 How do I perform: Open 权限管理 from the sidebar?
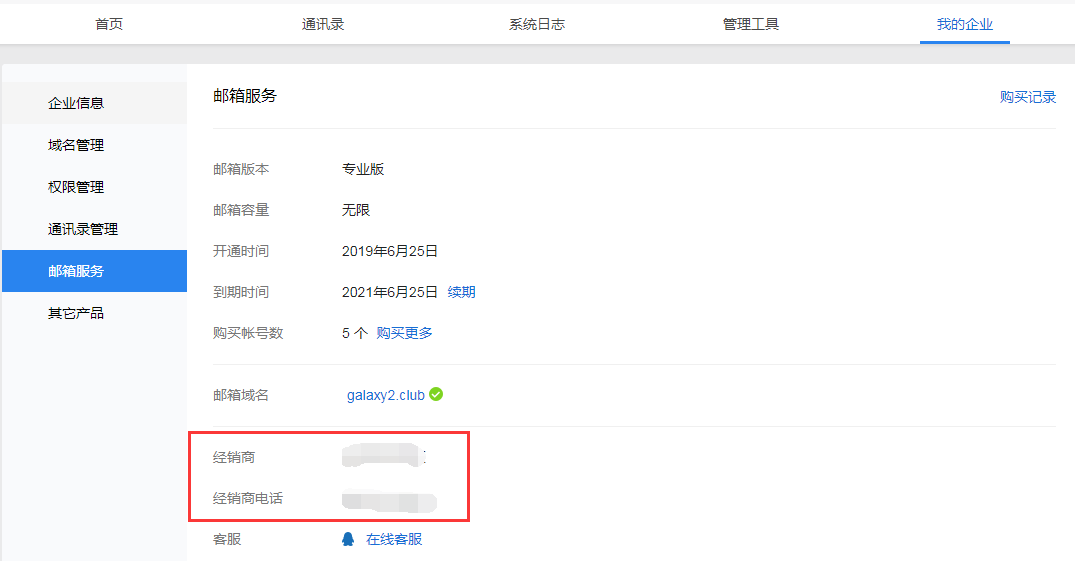[76, 187]
